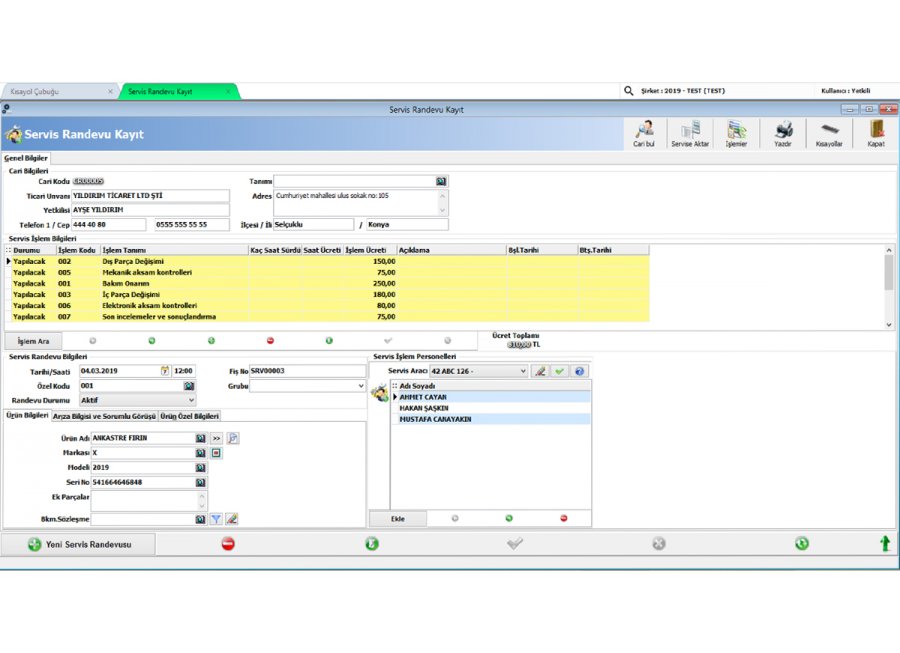Open the calendar picker for Tarihi/Saati
Viewport: 900px width, 653px height.
[x=165, y=371]
